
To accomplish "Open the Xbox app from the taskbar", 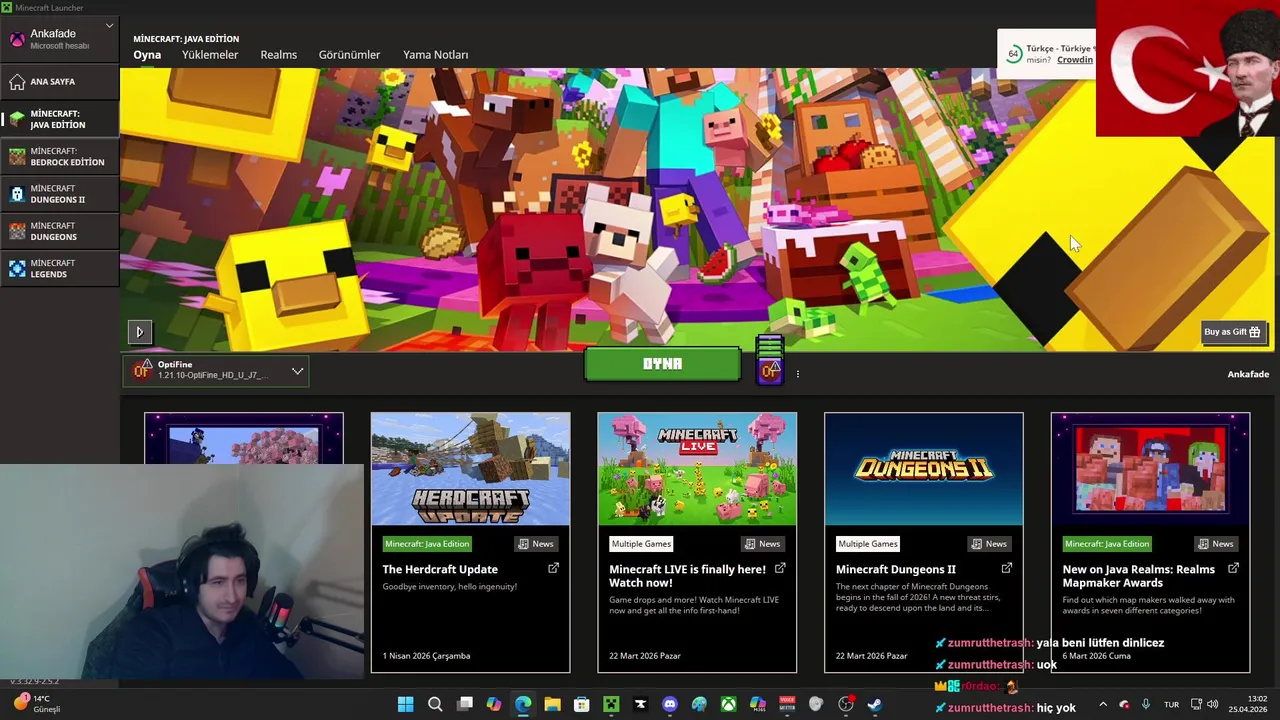I will pos(729,704).
